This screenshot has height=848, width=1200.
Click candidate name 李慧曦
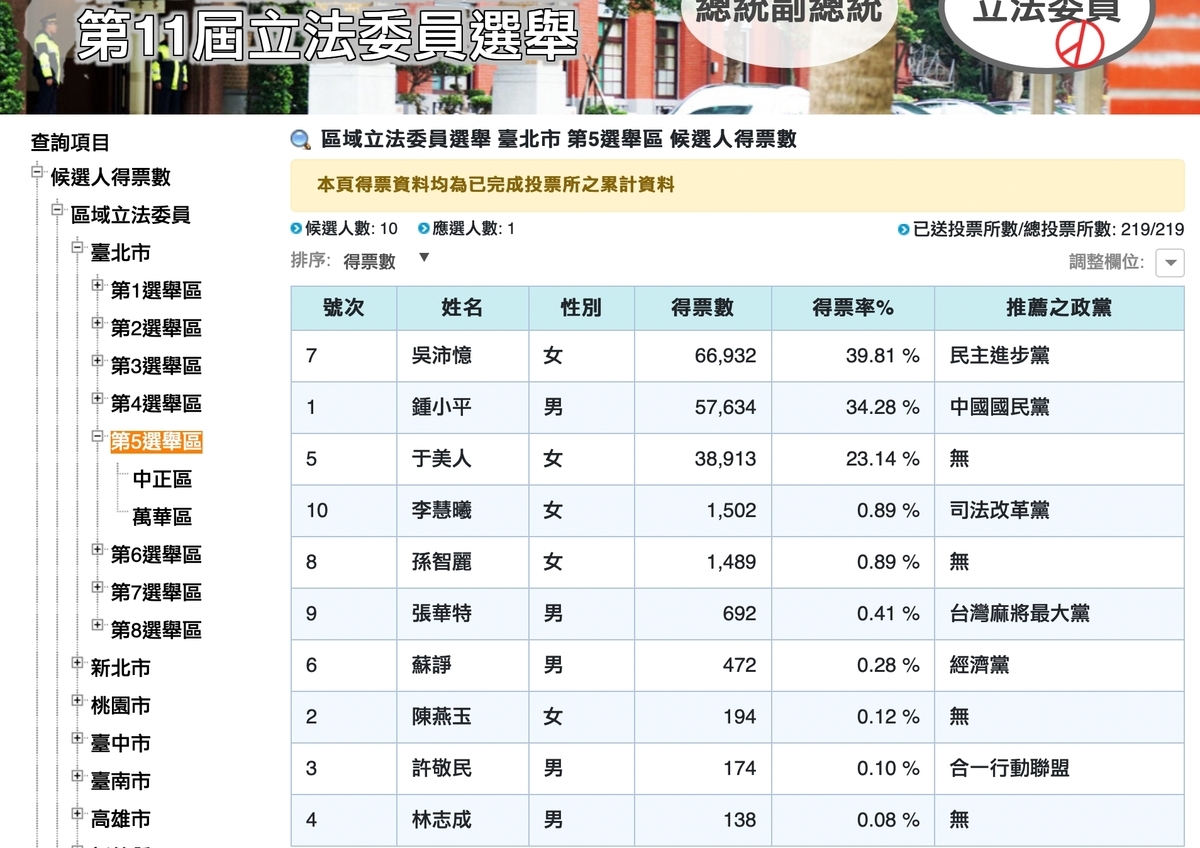(441, 510)
